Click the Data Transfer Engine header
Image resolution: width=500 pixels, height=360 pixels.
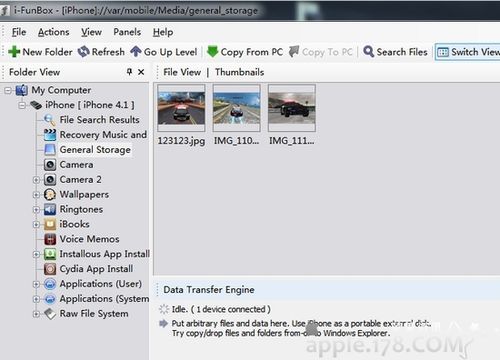point(209,290)
